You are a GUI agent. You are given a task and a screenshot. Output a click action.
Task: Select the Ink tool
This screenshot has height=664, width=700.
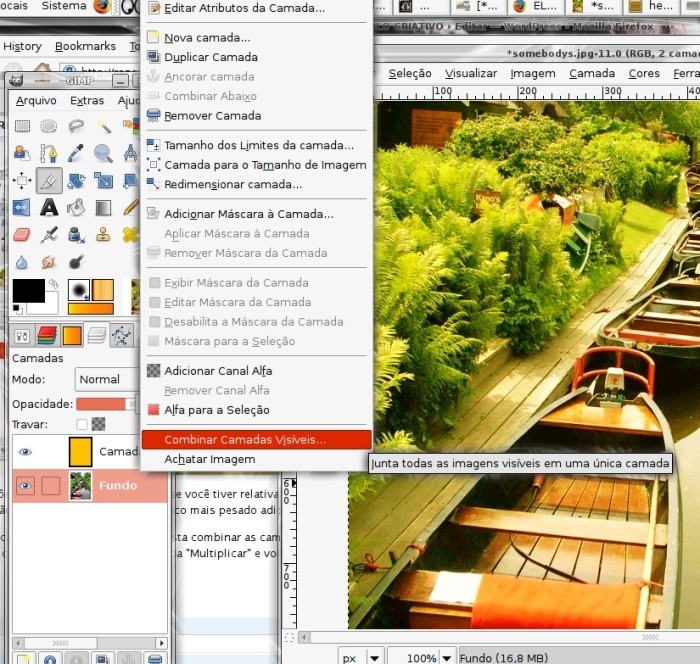pyautogui.click(x=76, y=235)
